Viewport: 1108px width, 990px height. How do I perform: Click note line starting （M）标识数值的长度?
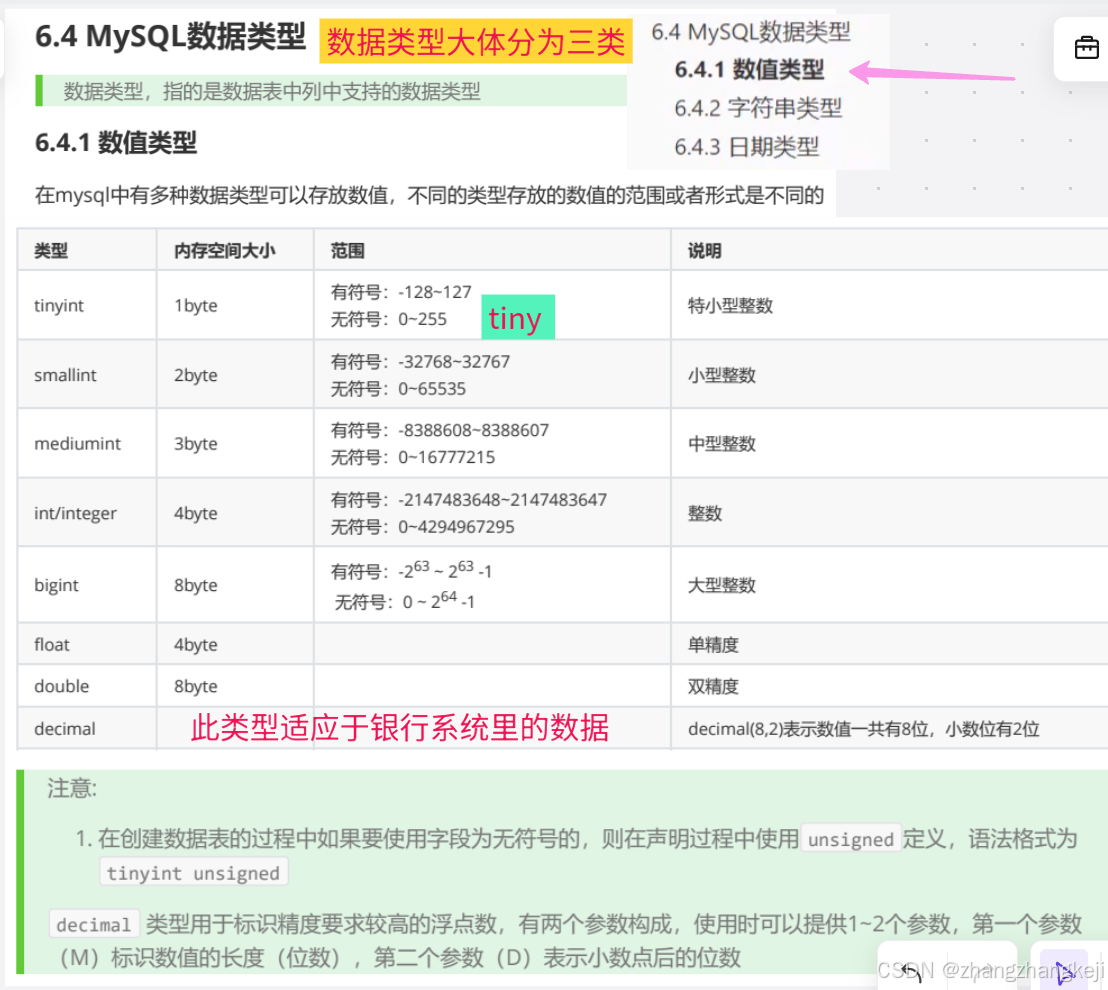coord(396,958)
